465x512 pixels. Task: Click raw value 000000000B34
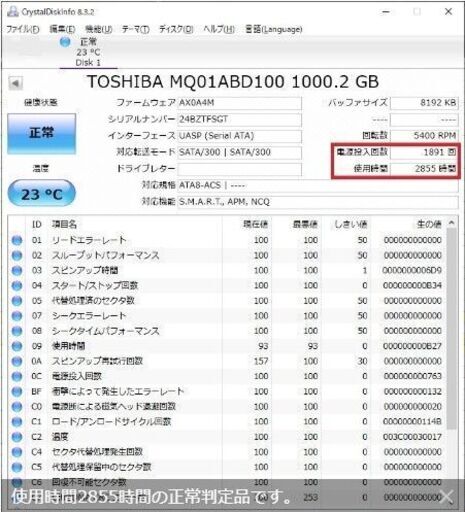(x=412, y=286)
